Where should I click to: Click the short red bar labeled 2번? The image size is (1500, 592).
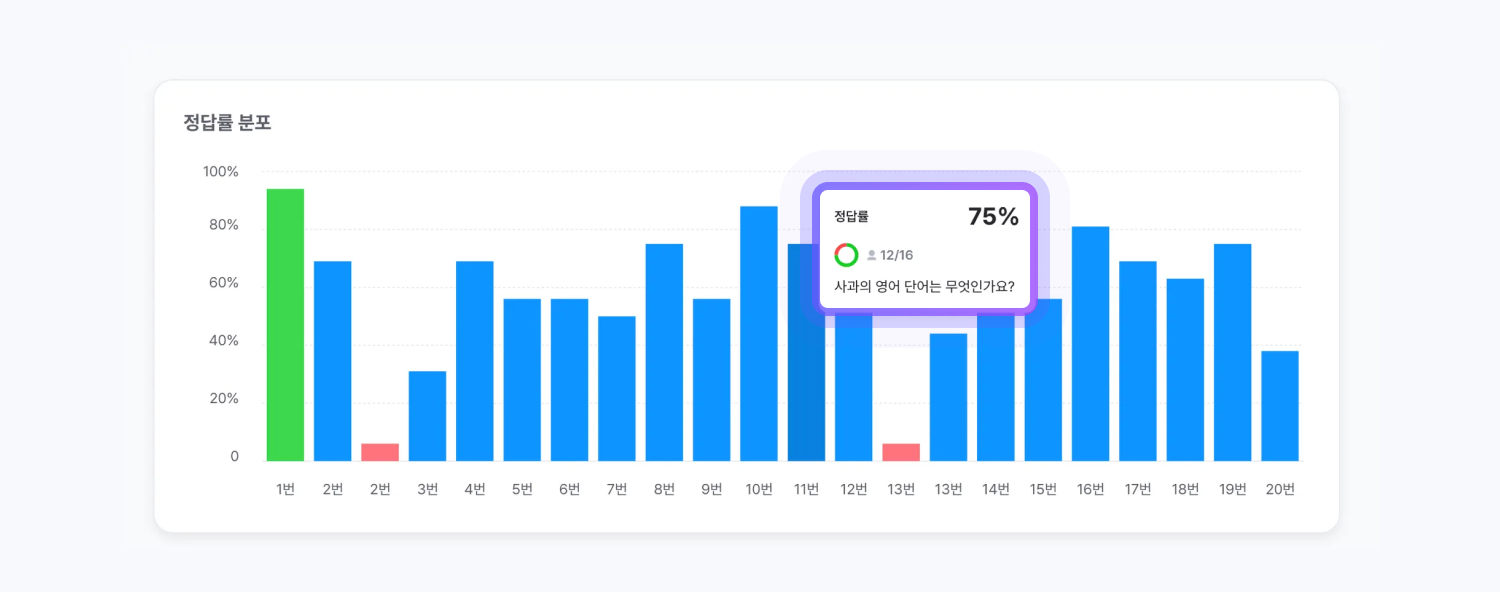[x=380, y=452]
